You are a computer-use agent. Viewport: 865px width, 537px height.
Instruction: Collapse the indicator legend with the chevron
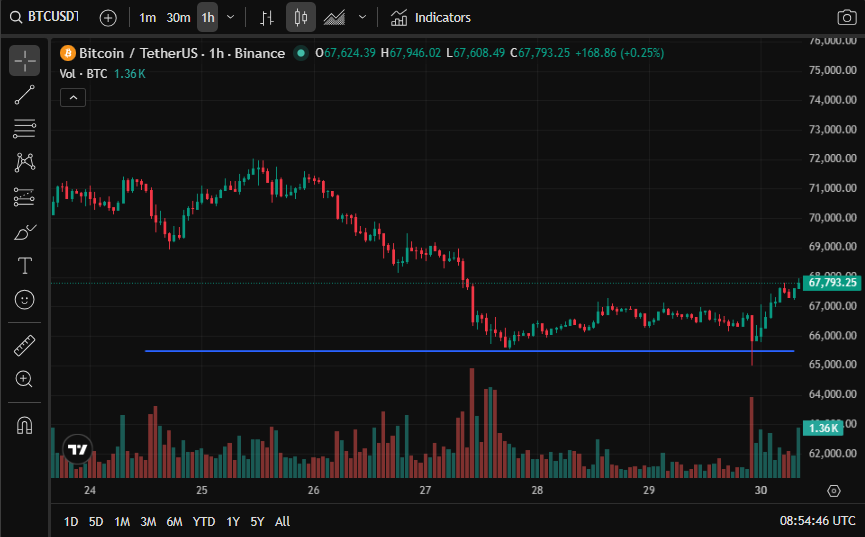(x=73, y=98)
